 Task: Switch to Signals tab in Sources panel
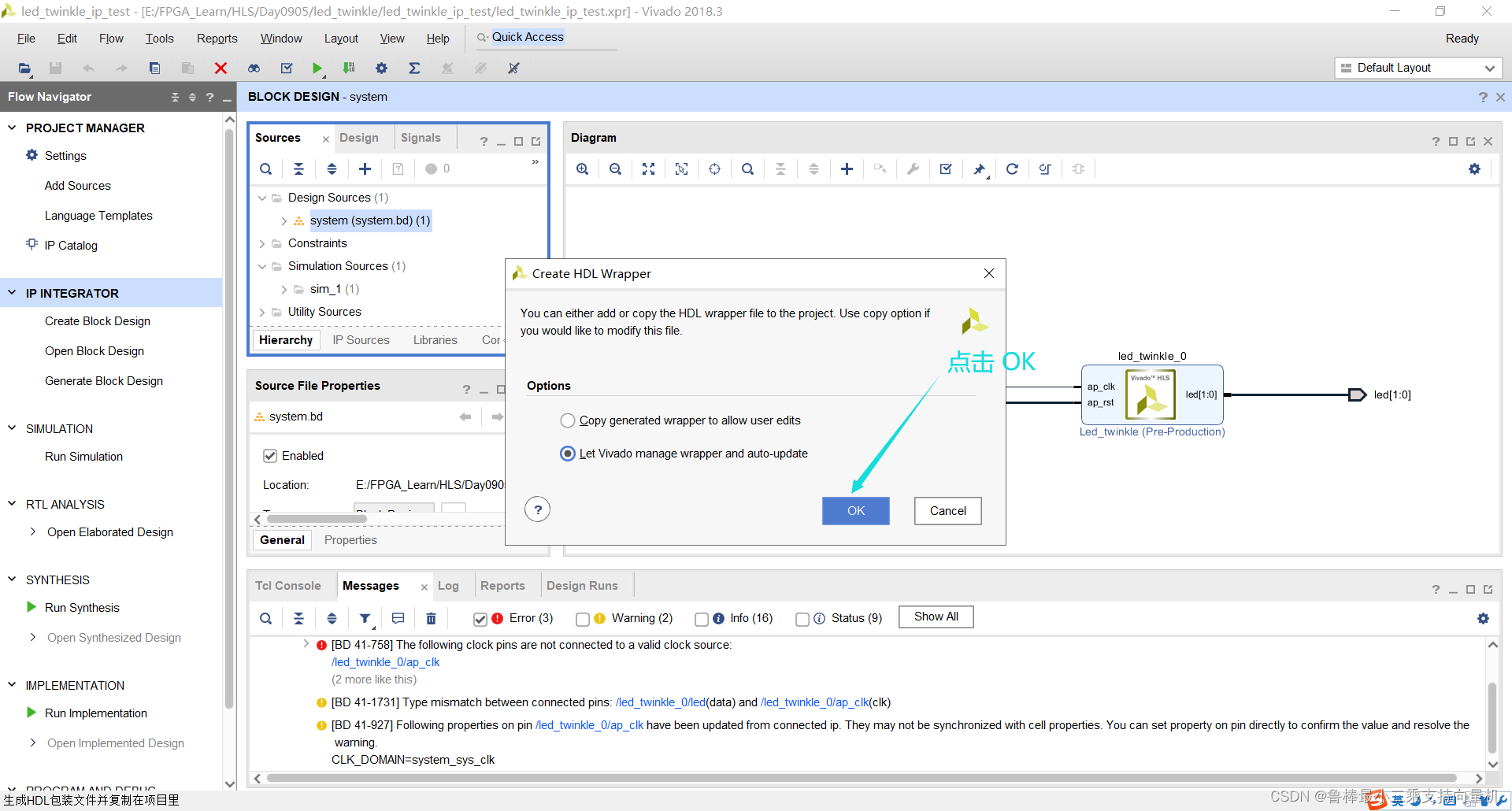coord(421,138)
